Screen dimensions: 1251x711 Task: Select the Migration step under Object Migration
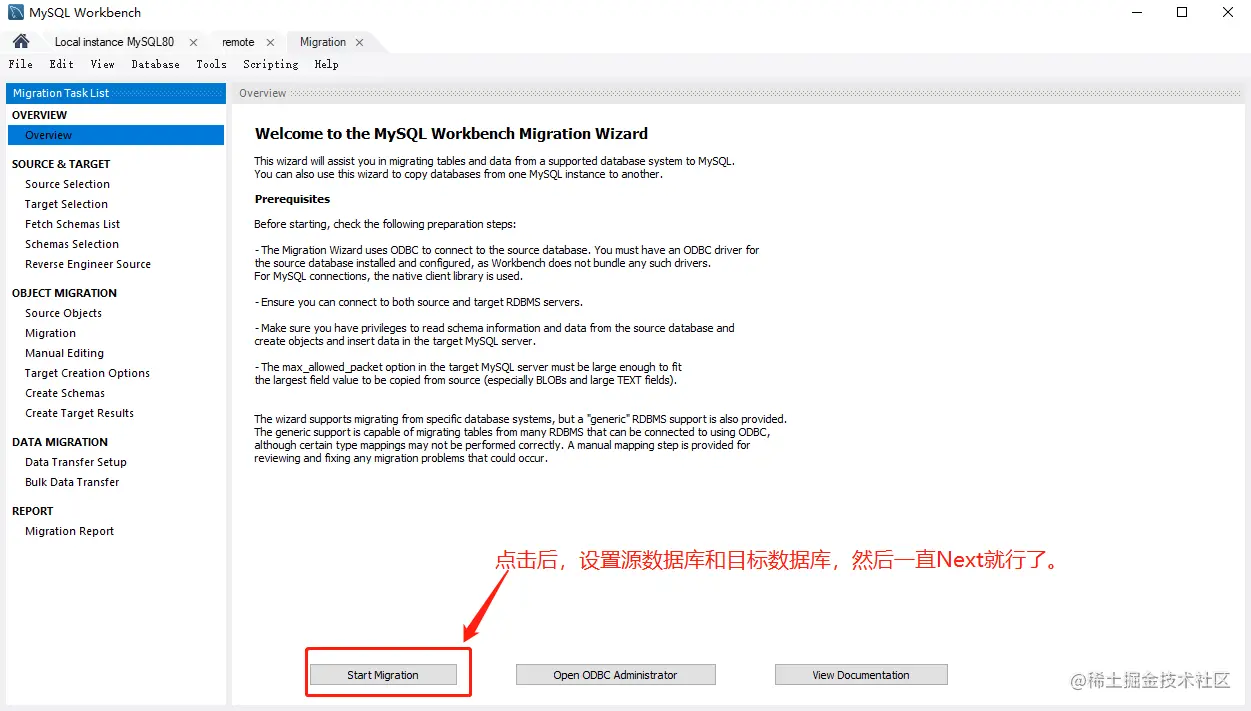[x=51, y=333]
